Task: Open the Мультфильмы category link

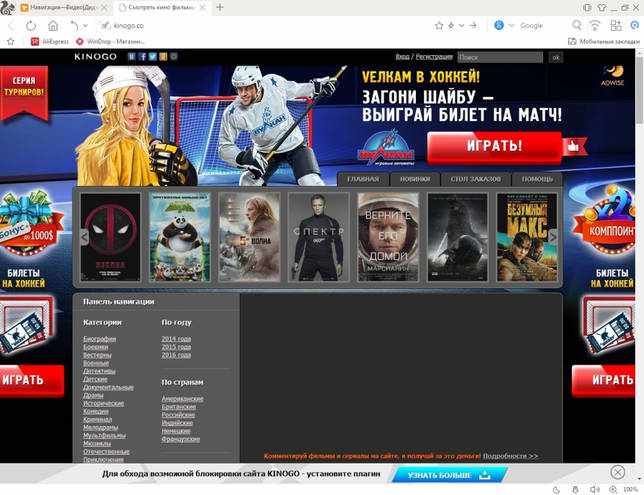Action: (x=104, y=435)
